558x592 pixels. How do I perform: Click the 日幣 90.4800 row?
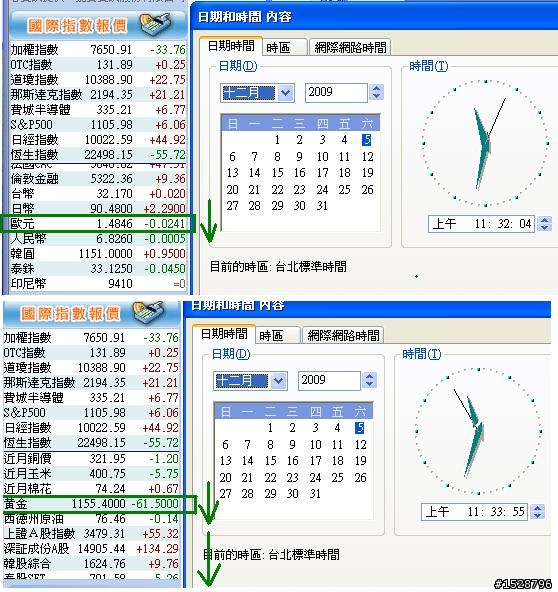[98, 208]
